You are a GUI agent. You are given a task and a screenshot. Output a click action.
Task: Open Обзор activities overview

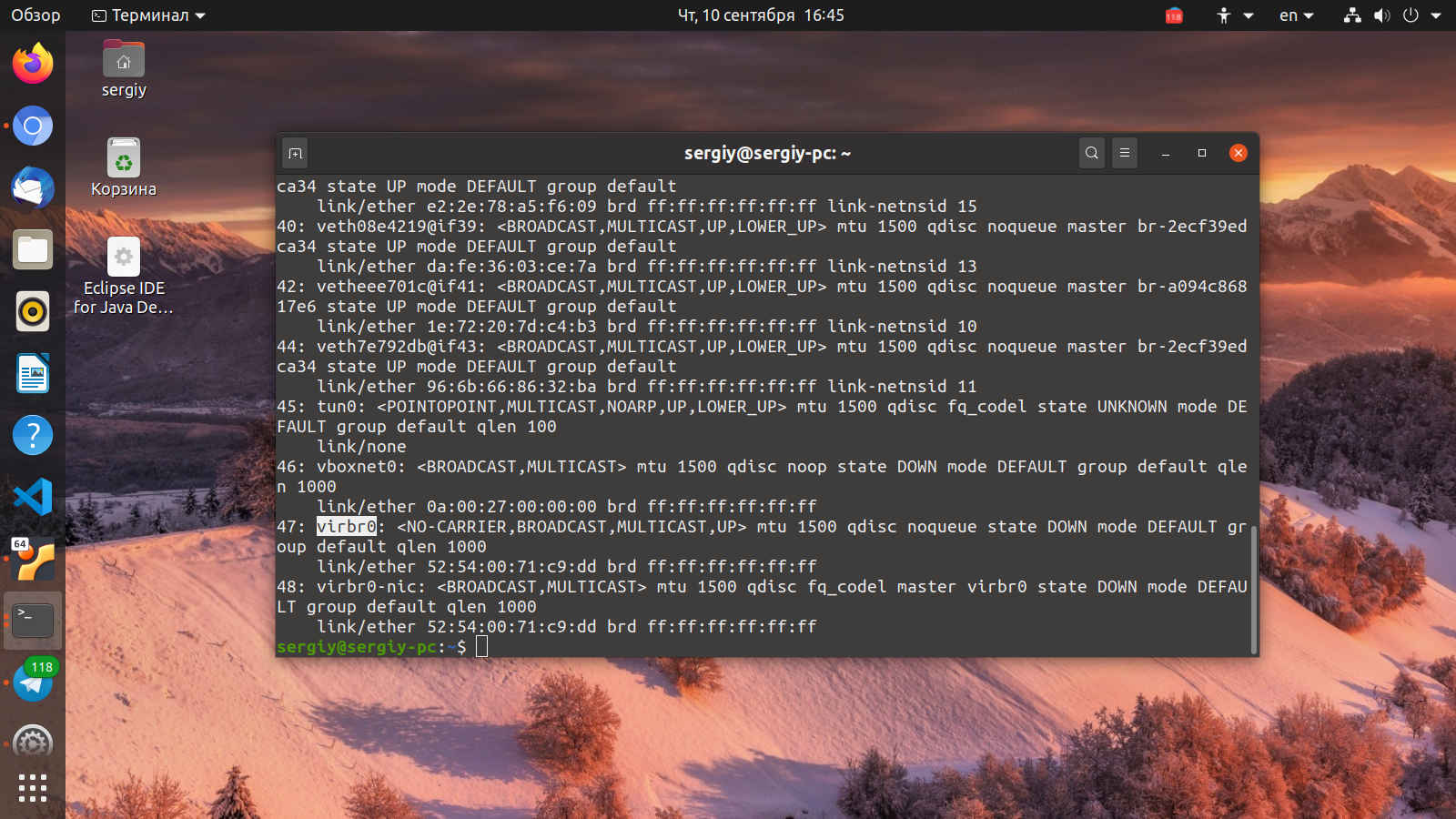pyautogui.click(x=35, y=15)
